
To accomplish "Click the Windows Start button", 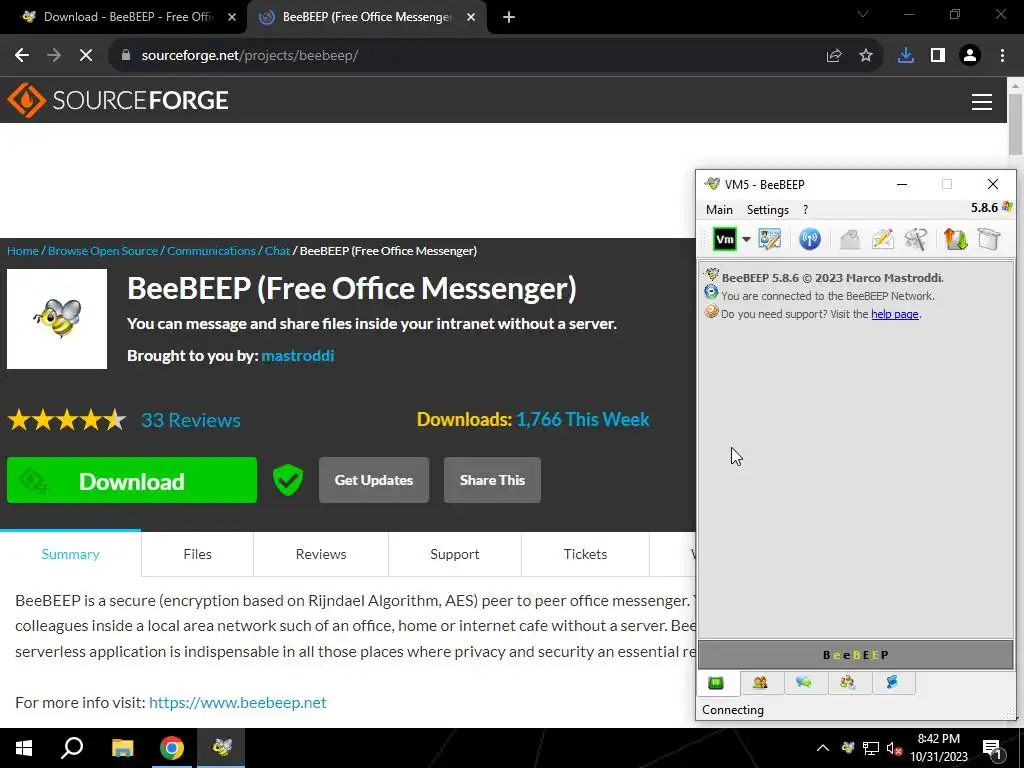I will 24,748.
